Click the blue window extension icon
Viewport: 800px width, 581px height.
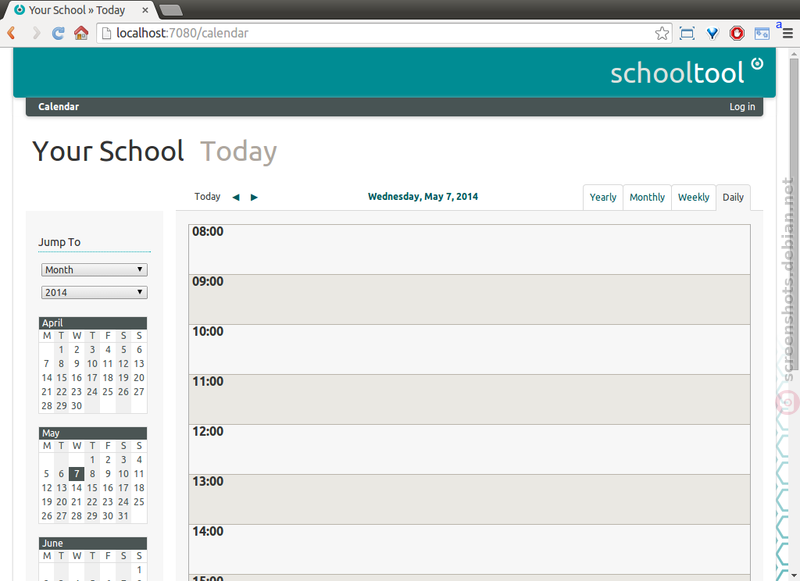click(x=762, y=34)
